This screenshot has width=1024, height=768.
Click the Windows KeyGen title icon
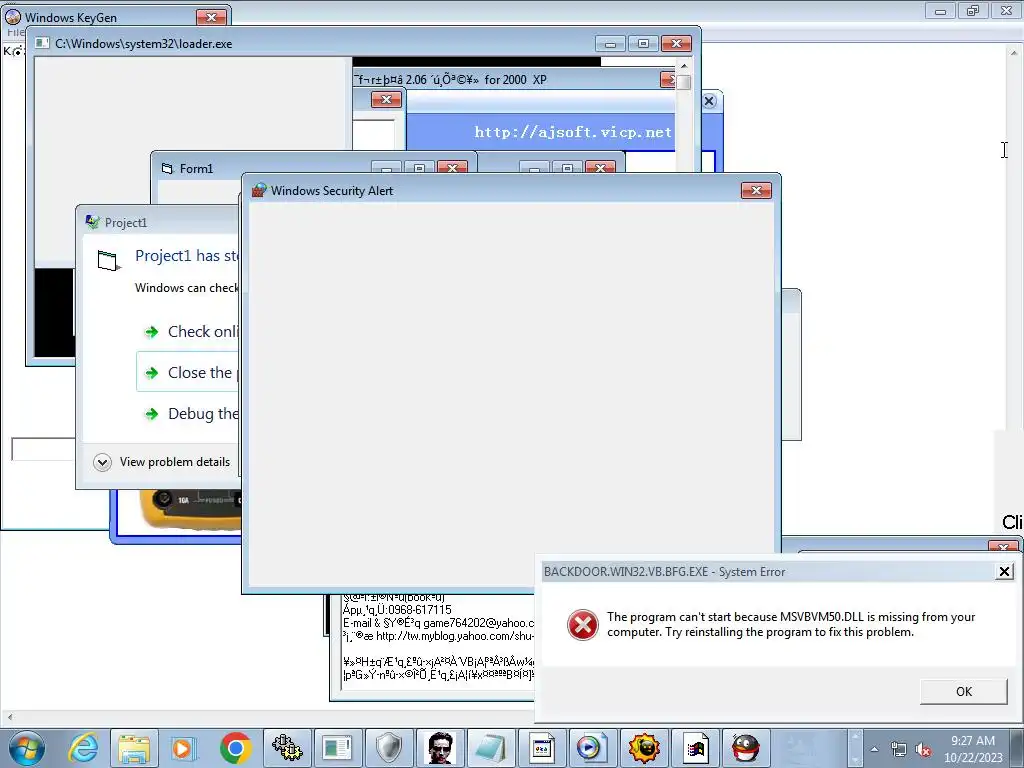point(13,17)
